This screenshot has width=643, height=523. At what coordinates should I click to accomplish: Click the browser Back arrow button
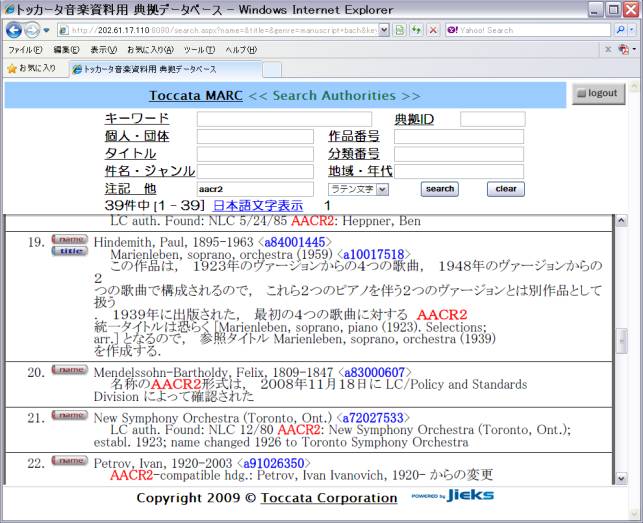tap(14, 30)
